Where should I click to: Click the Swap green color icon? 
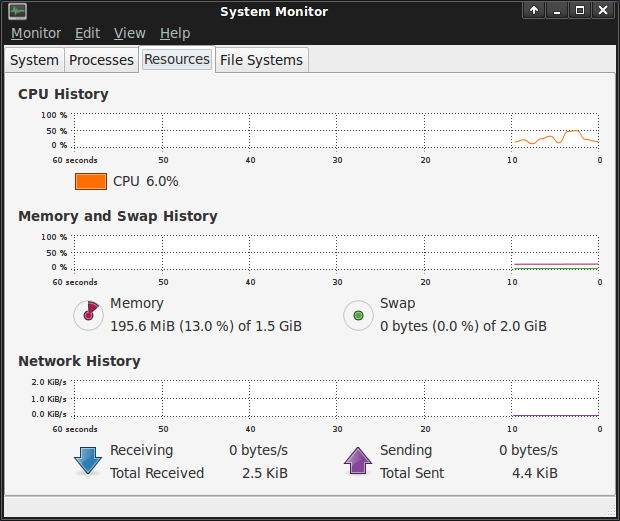pyautogui.click(x=358, y=316)
